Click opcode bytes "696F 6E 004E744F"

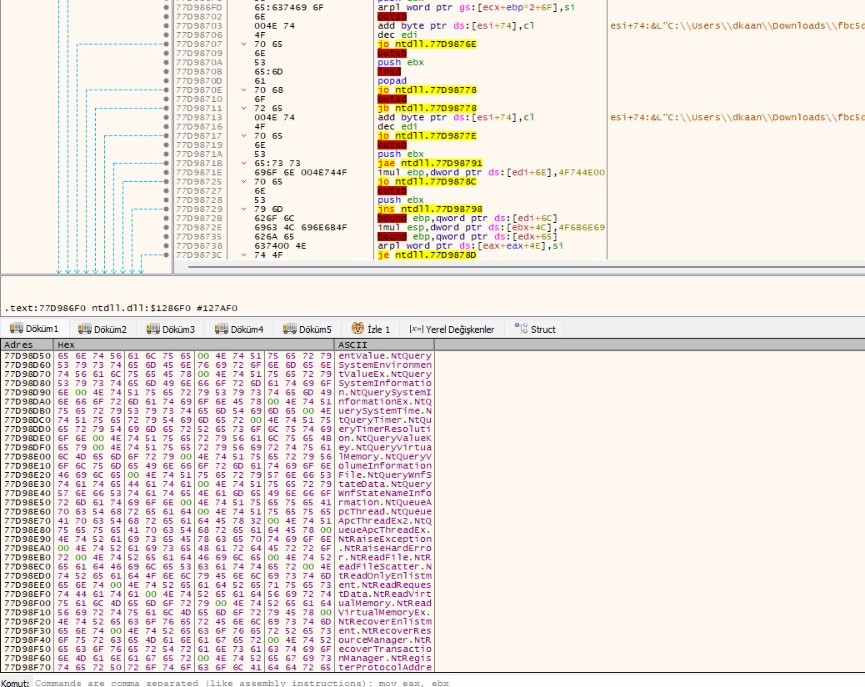point(301,172)
